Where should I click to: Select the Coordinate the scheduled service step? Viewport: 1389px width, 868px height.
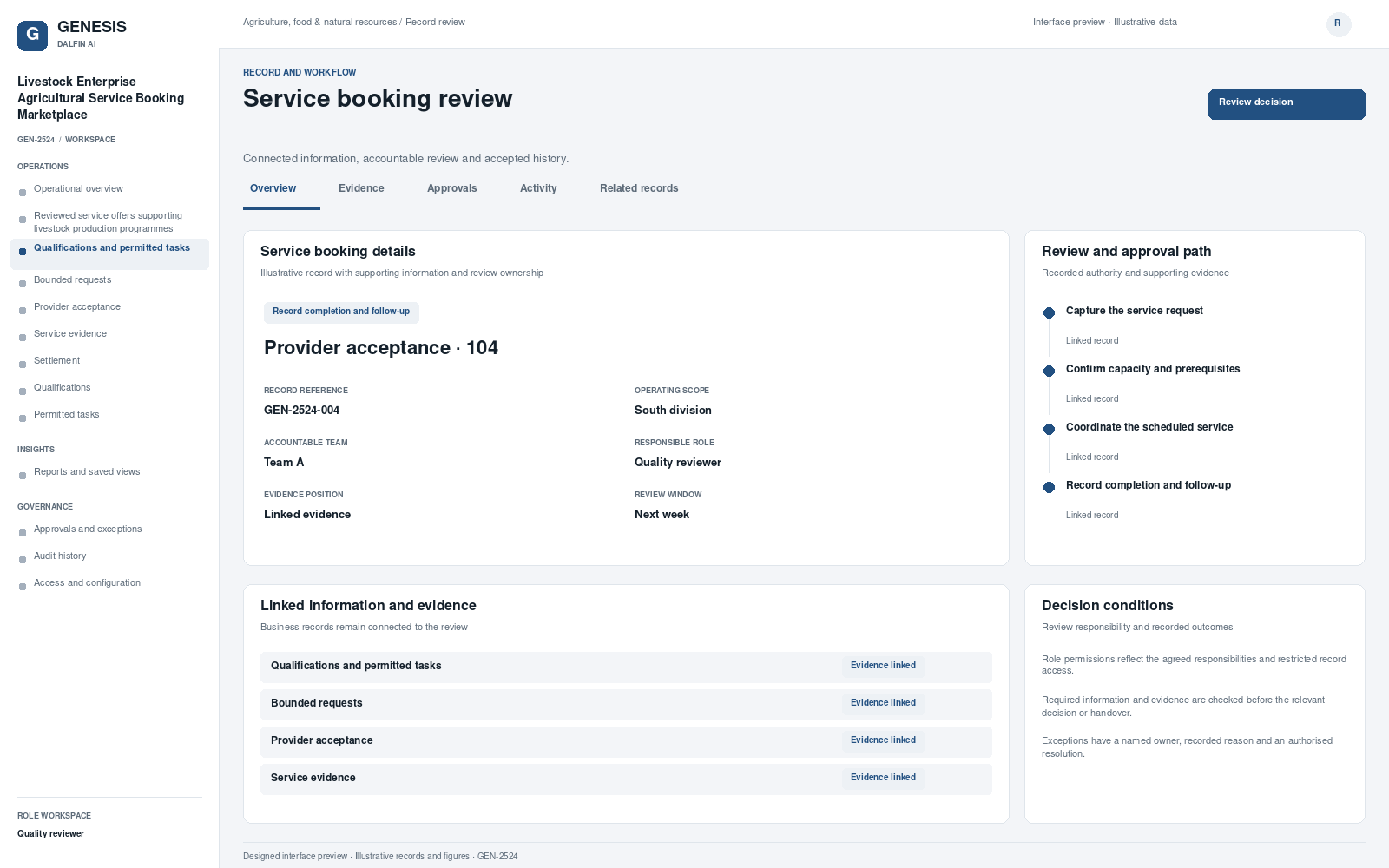click(1149, 427)
